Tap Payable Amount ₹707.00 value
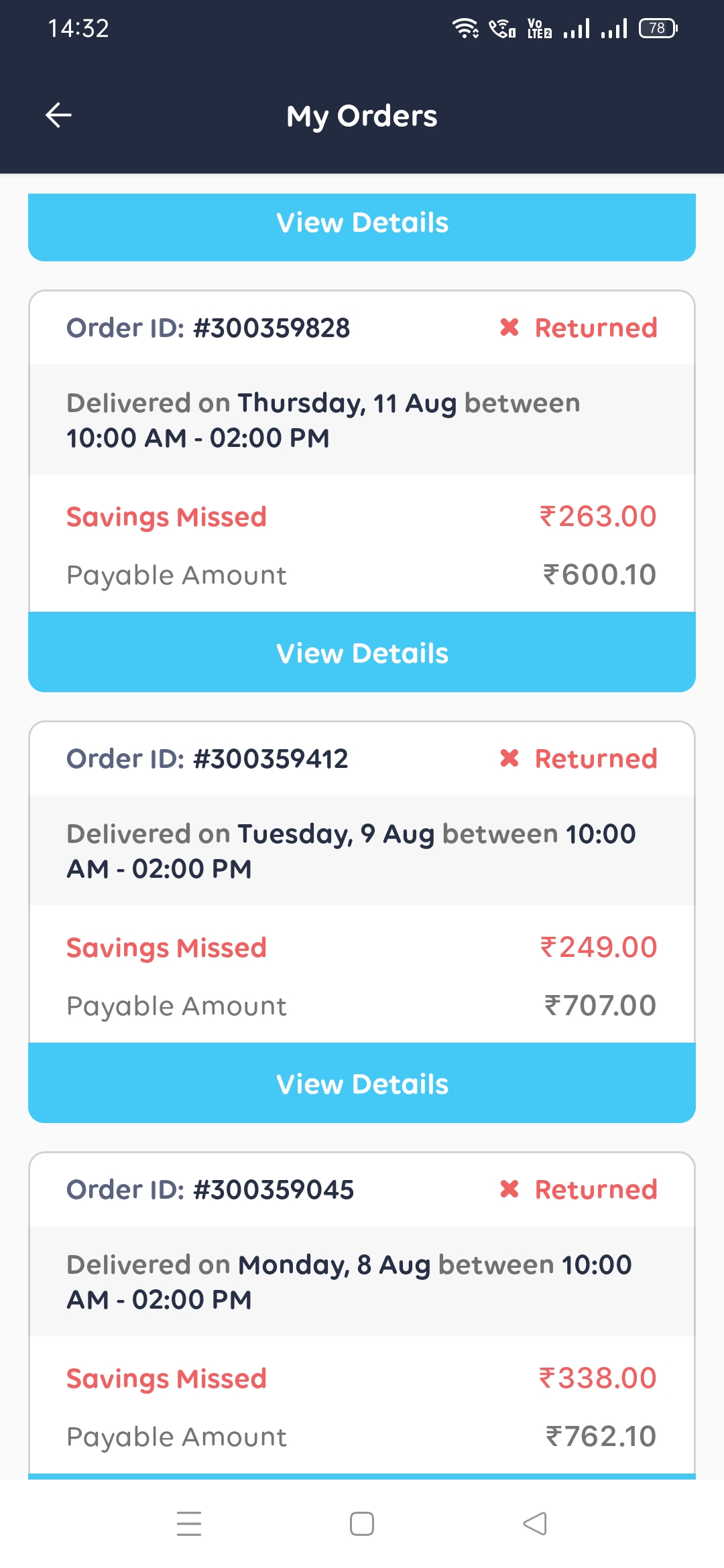 click(600, 1006)
